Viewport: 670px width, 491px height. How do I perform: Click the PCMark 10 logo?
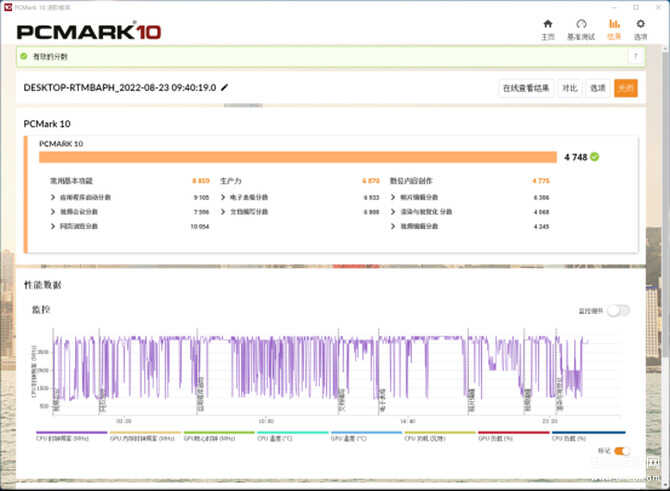pyautogui.click(x=88, y=32)
